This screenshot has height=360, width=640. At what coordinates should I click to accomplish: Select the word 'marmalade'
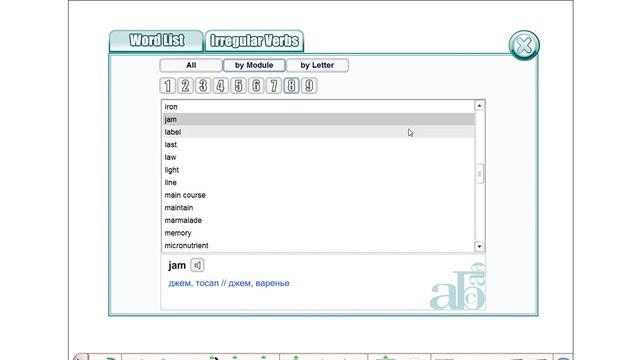pyautogui.click(x=318, y=221)
